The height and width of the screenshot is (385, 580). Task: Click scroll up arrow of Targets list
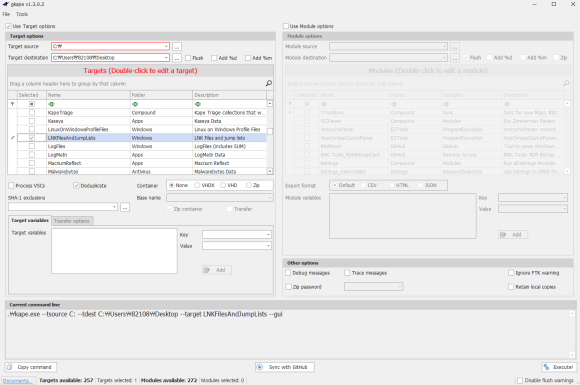click(x=270, y=104)
